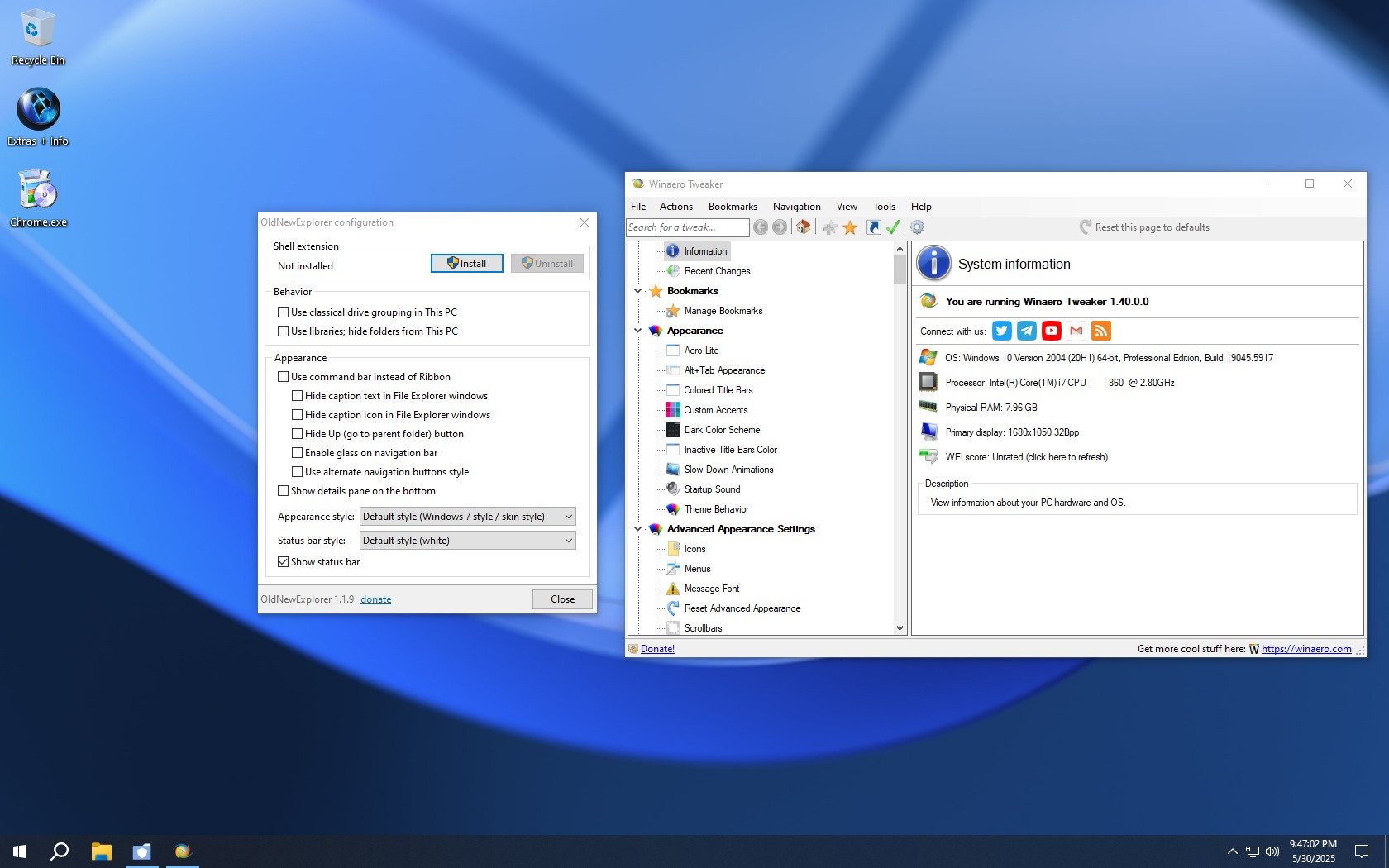Click the RSS feed icon

[x=1101, y=331]
